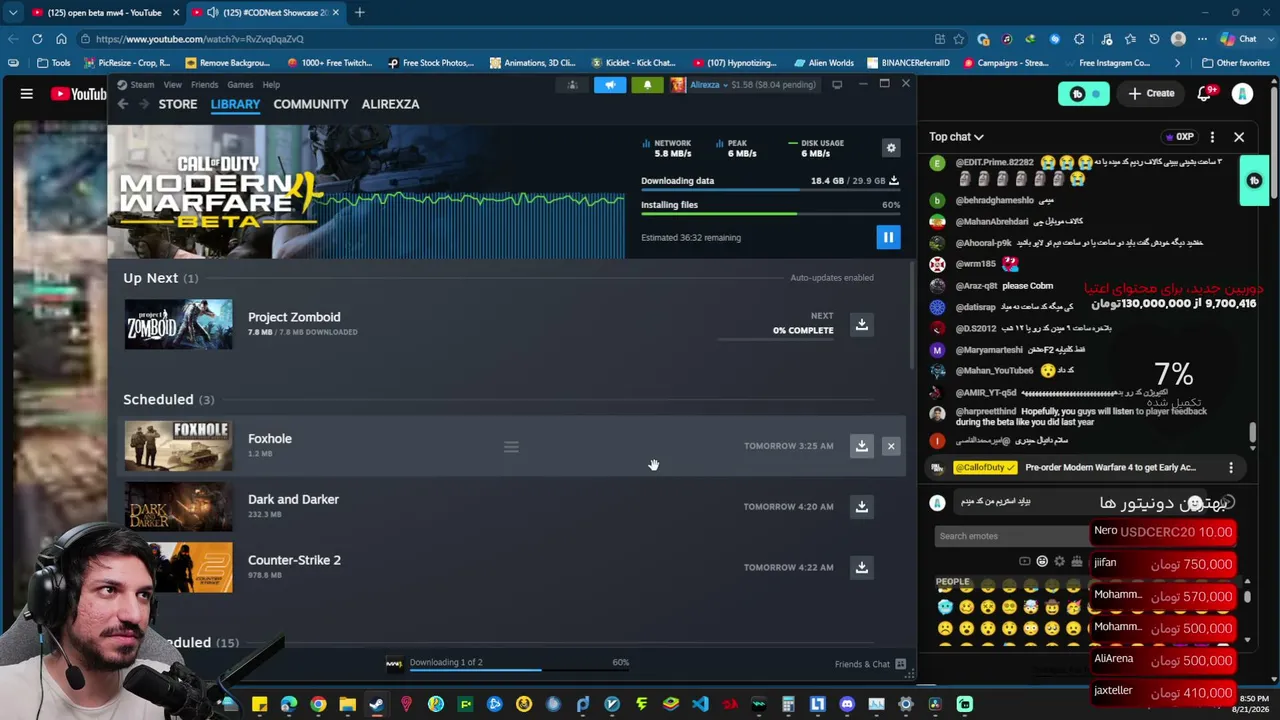Image resolution: width=1280 pixels, height=720 pixels.
Task: Open the Steam STORE tab
Action: click(x=178, y=104)
